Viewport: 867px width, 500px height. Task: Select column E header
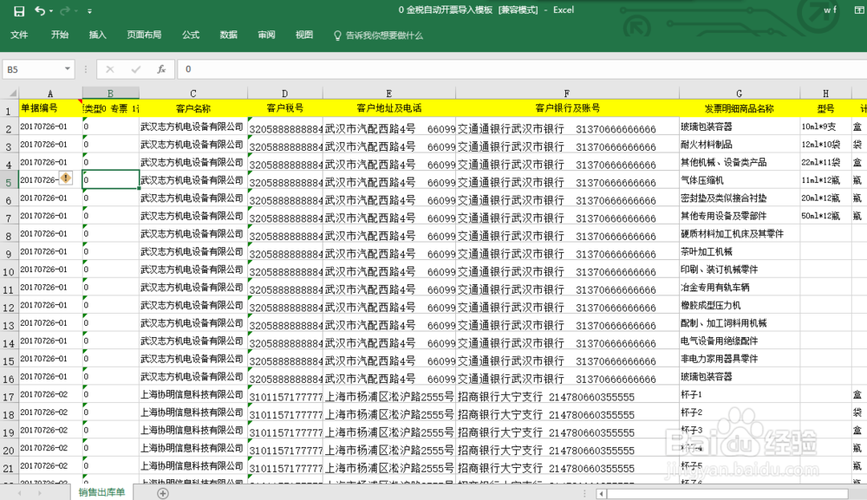[x=389, y=93]
